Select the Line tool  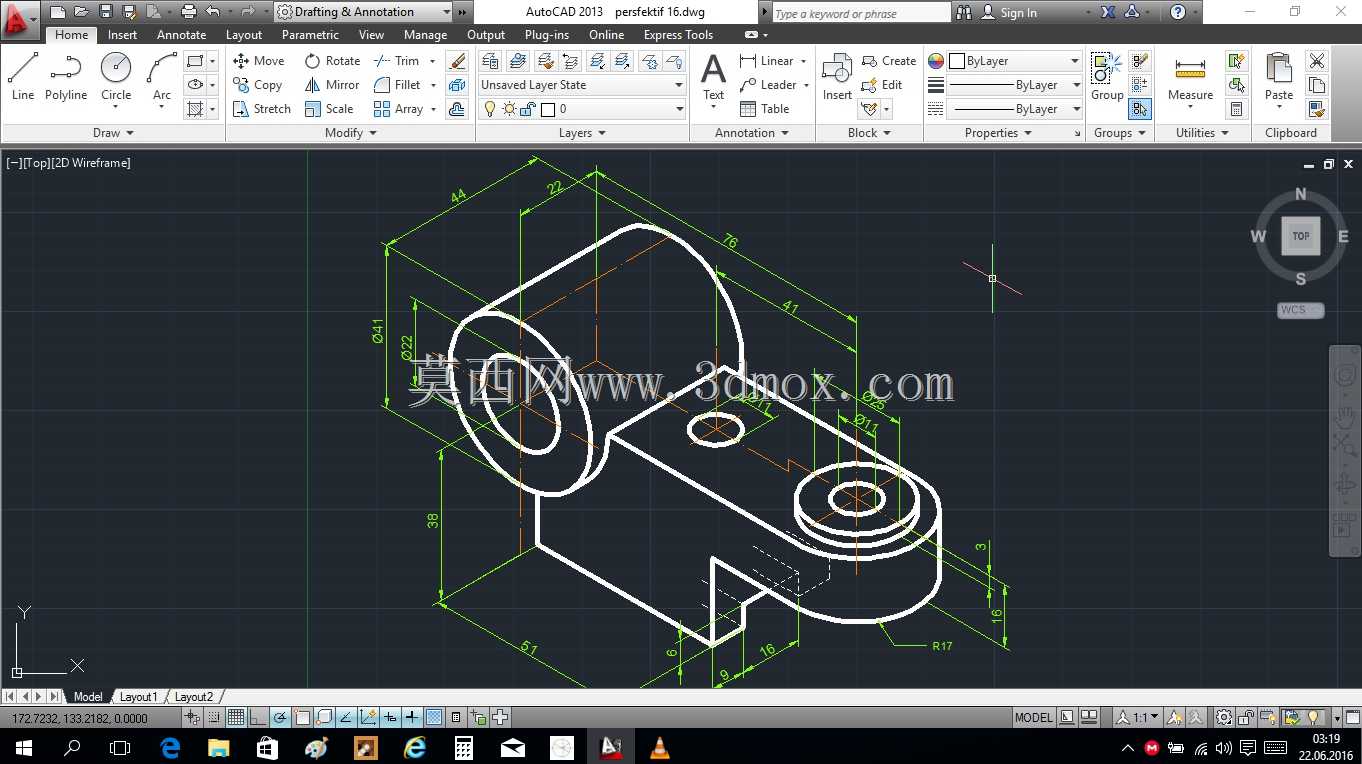tap(22, 77)
